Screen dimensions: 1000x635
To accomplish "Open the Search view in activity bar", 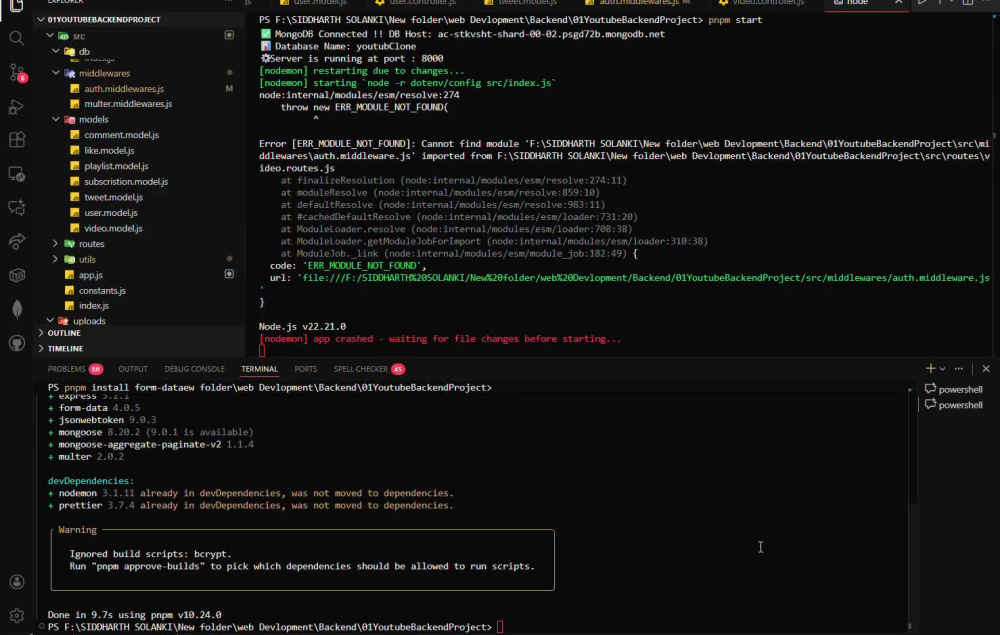I will [x=17, y=38].
